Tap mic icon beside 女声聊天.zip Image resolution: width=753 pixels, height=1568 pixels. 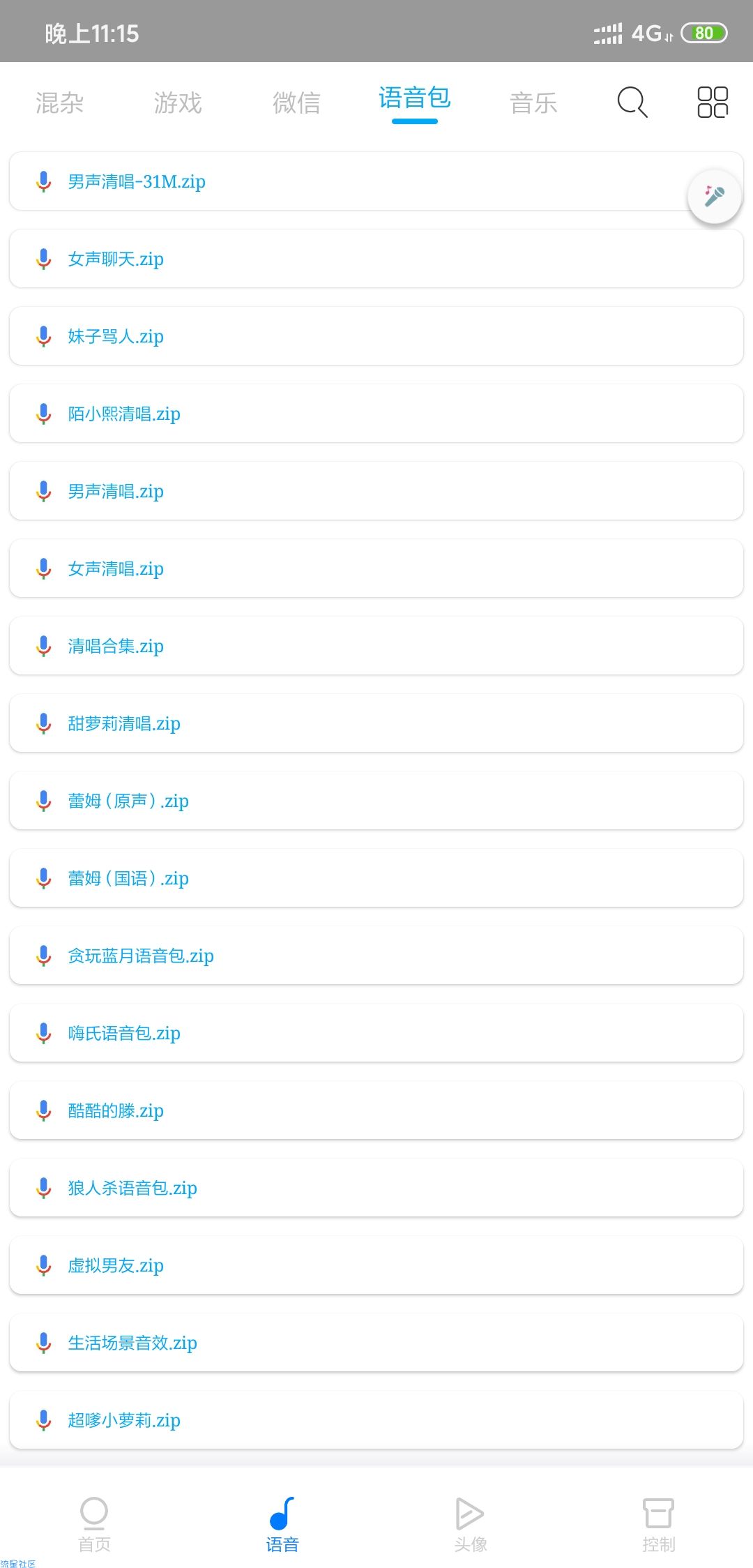43,259
